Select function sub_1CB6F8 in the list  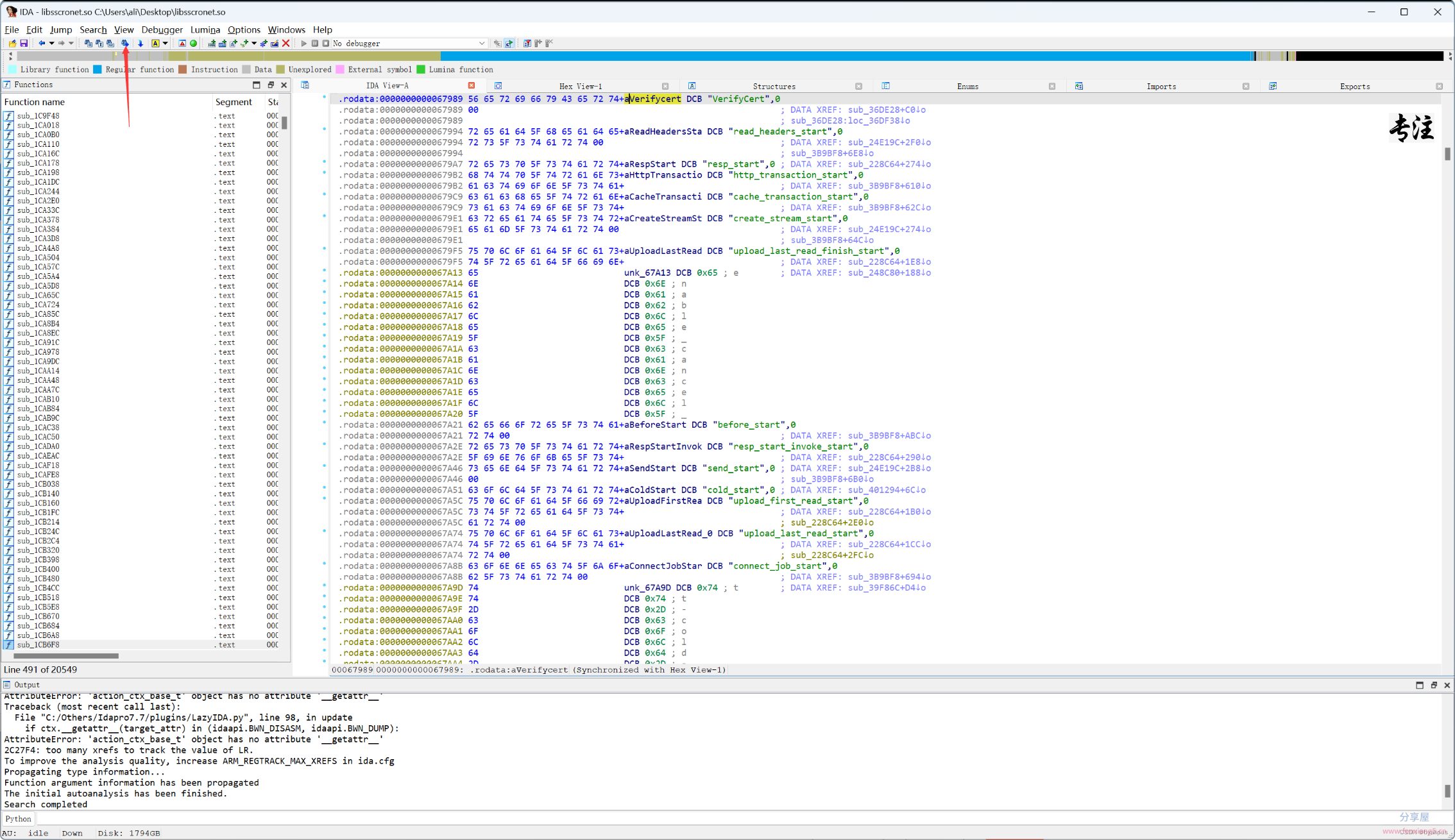pos(38,645)
